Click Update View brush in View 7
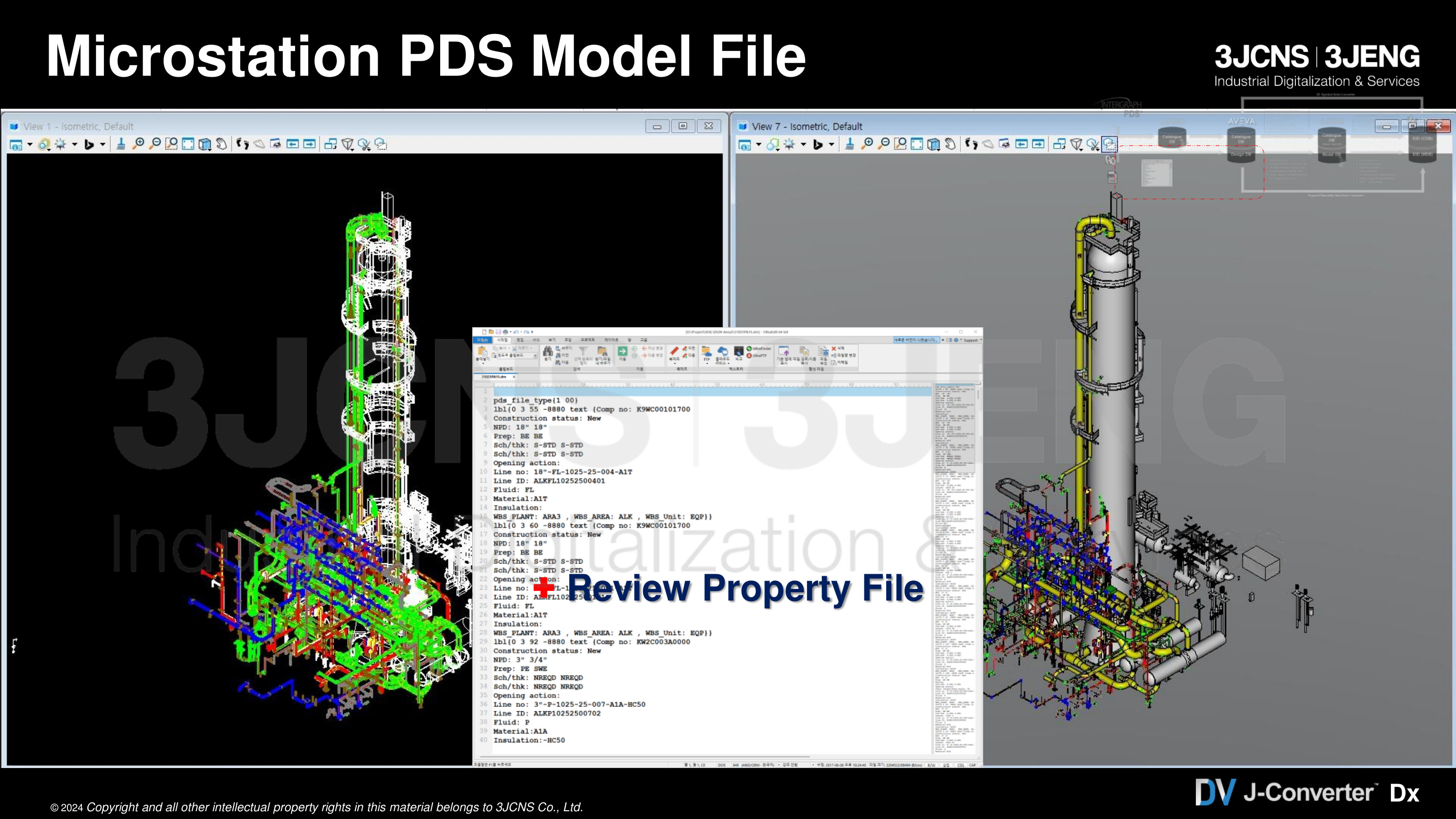Image resolution: width=1456 pixels, height=819 pixels. tap(849, 145)
